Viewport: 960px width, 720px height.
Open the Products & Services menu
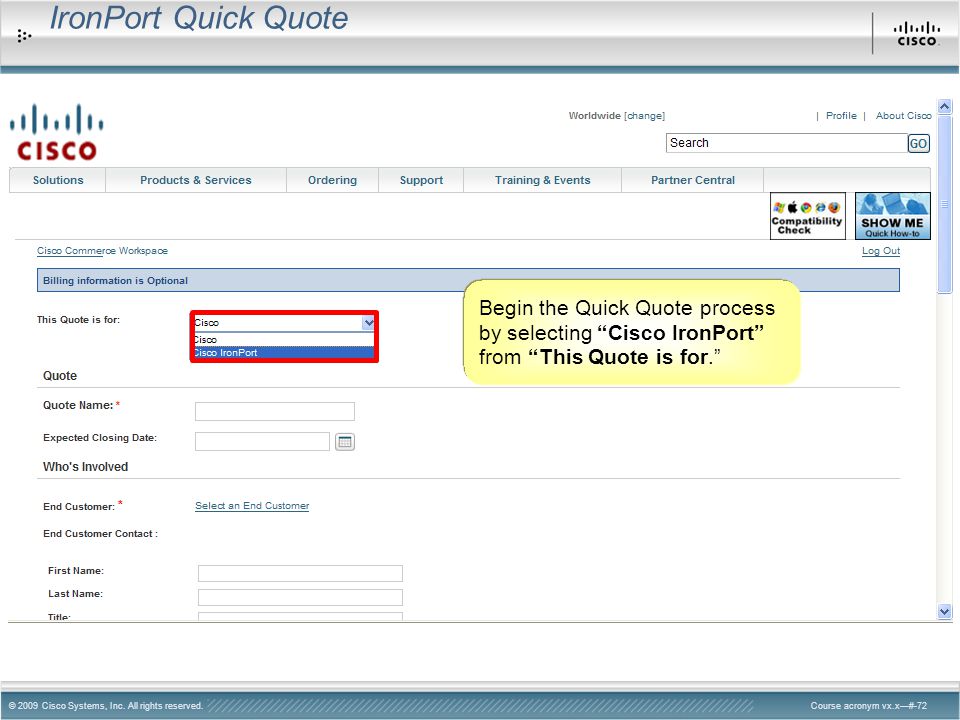(196, 180)
